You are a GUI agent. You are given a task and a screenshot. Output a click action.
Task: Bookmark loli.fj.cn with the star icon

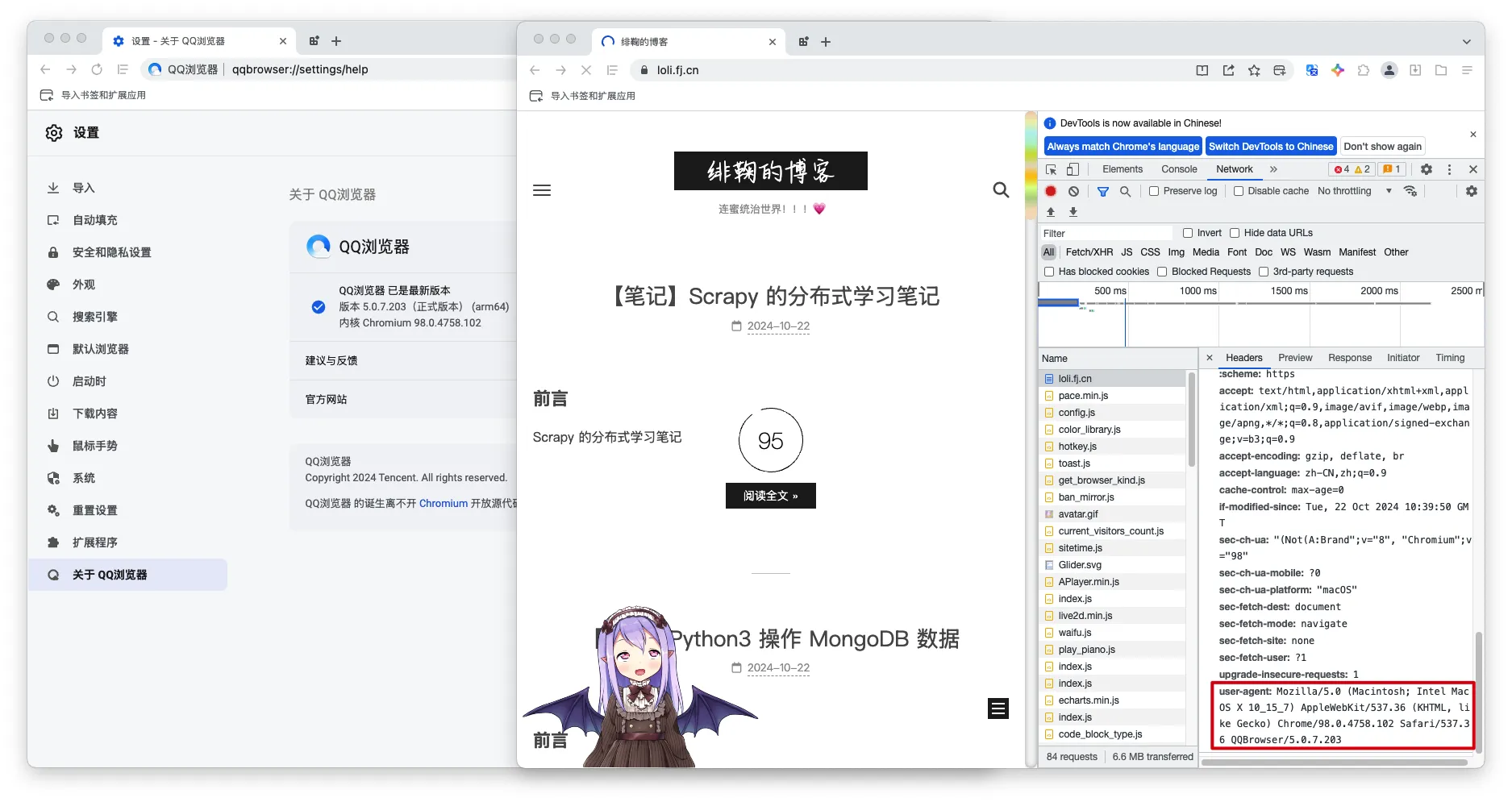click(x=1254, y=71)
